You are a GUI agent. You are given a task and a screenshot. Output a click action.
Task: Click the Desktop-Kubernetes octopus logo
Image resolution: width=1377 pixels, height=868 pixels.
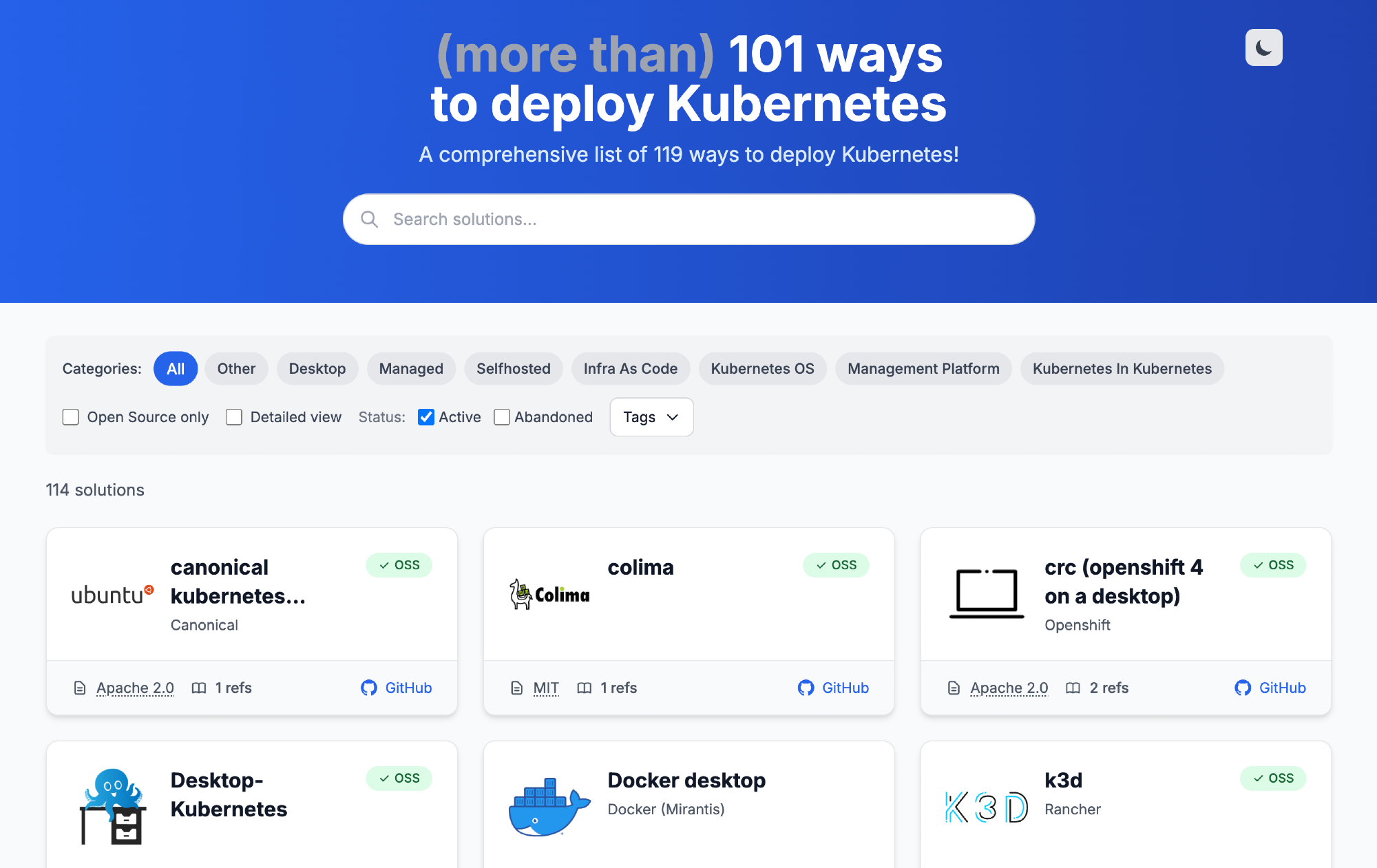(x=112, y=807)
